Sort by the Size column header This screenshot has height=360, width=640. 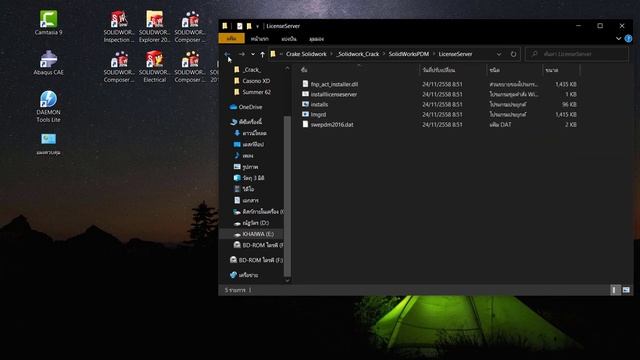coord(561,70)
